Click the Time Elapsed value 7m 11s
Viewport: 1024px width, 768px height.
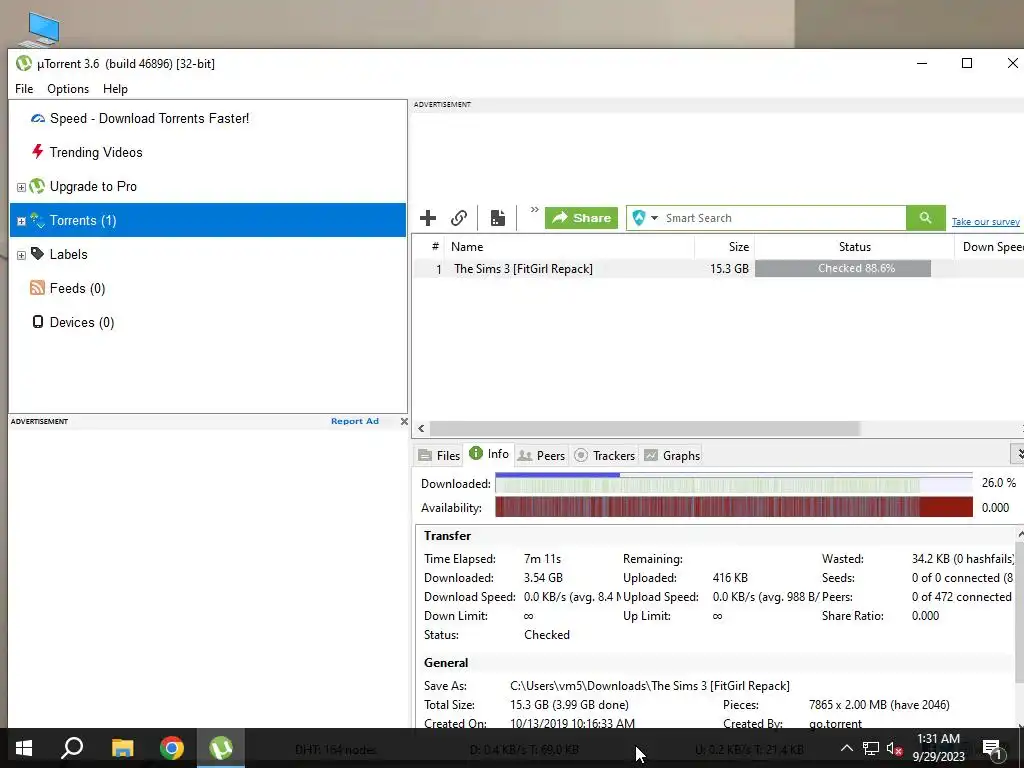pyautogui.click(x=542, y=559)
